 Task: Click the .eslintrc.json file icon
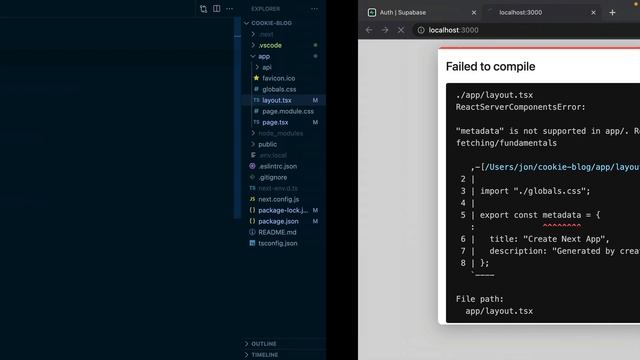coord(252,166)
